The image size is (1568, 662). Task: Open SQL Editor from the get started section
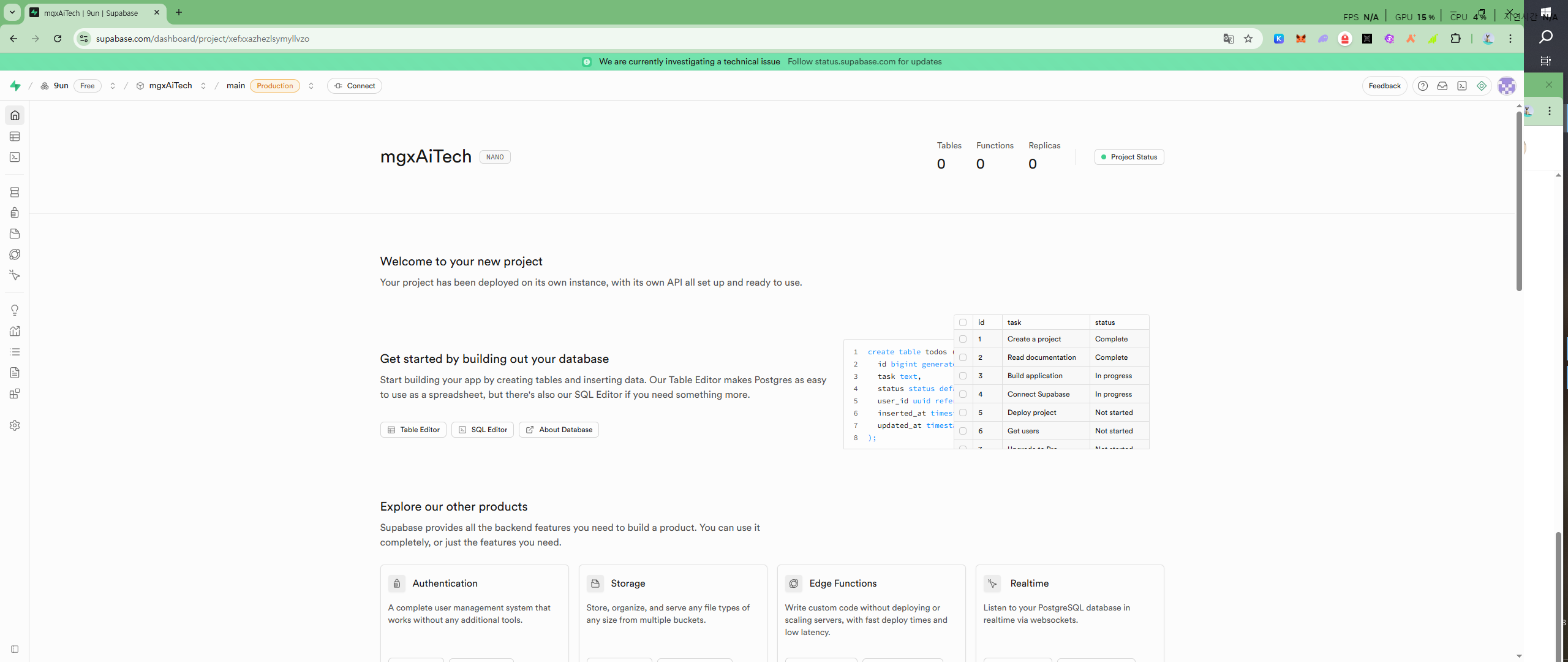coord(483,430)
